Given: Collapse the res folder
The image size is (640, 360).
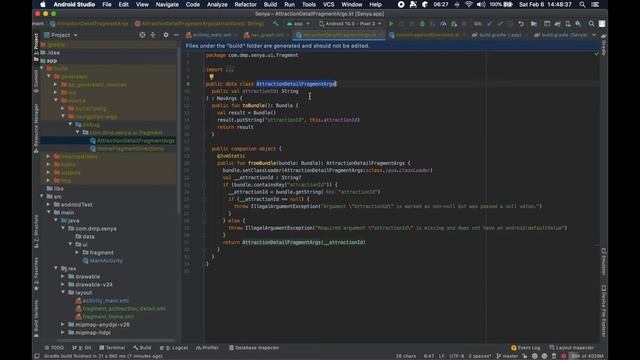Looking at the screenshot, I should (56, 268).
